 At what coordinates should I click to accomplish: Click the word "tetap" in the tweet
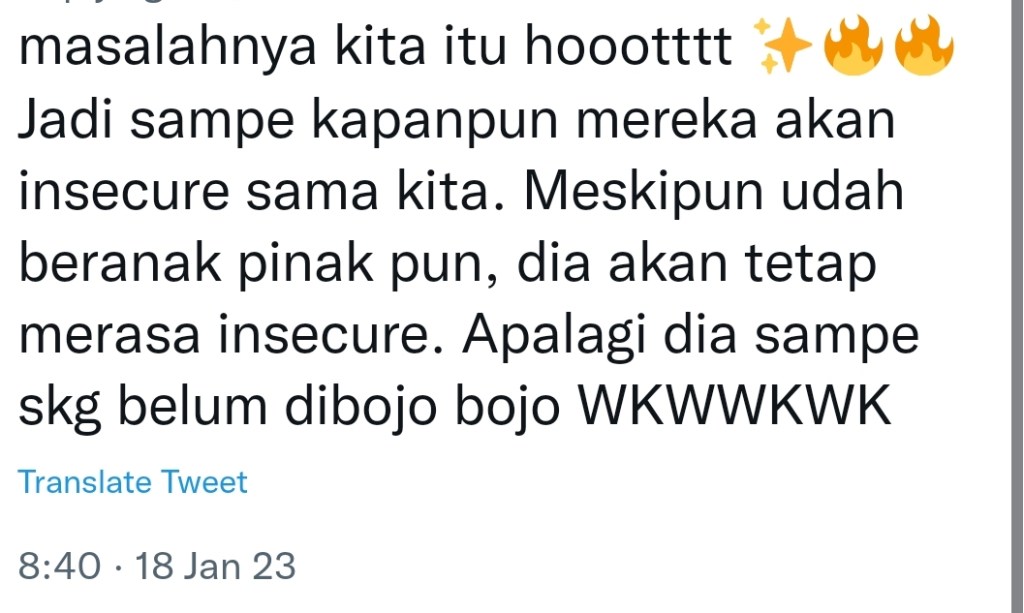[810, 266]
